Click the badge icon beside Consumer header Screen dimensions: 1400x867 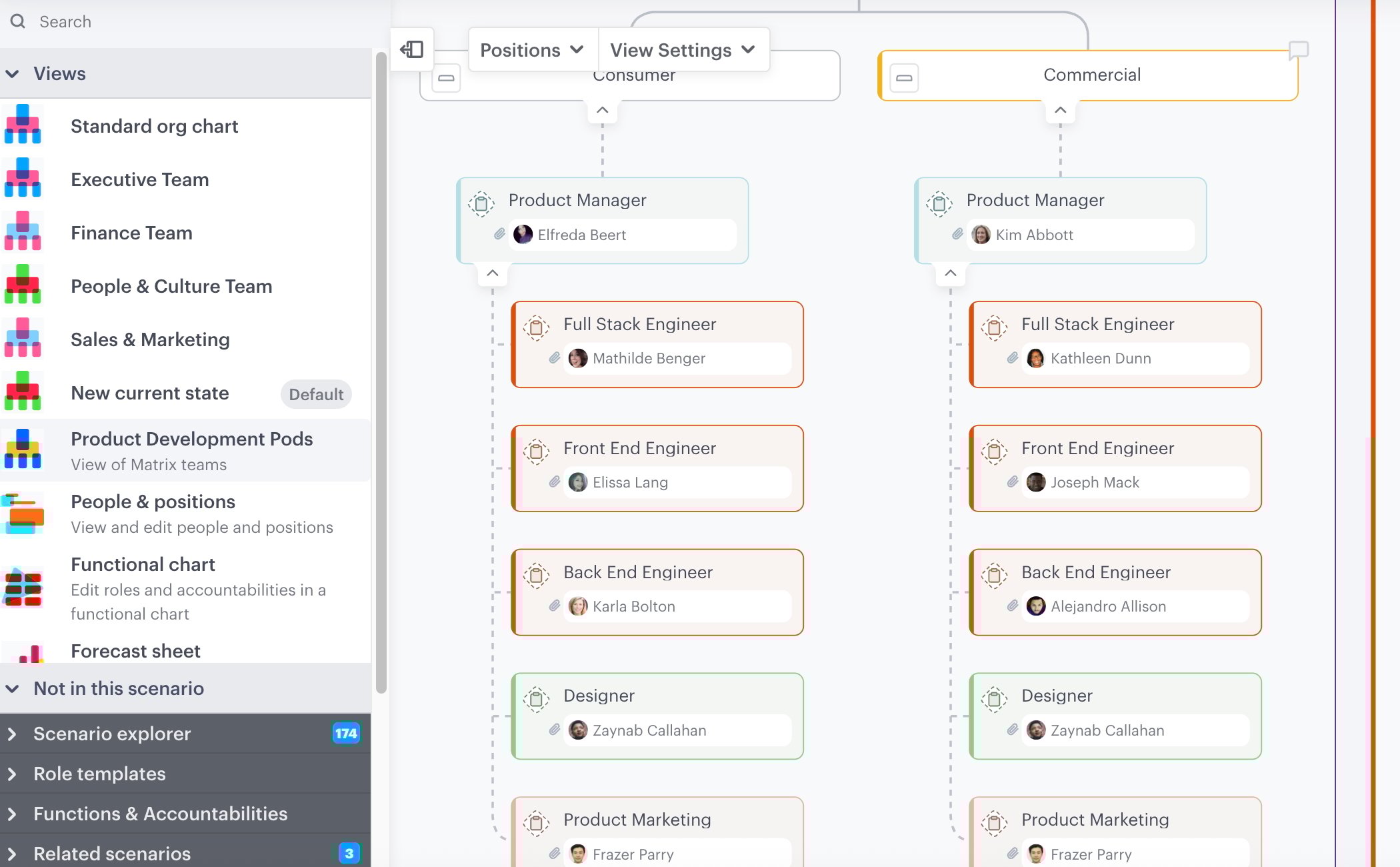(445, 77)
